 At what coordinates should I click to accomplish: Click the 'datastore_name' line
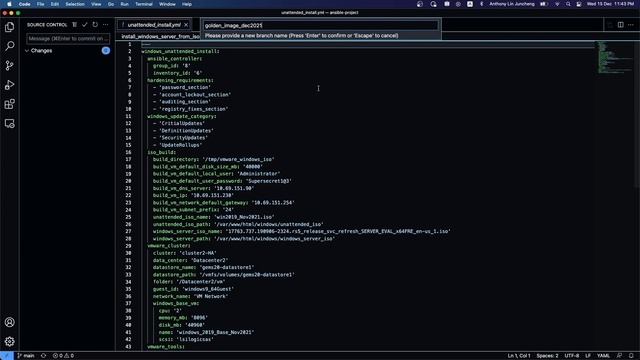click(204, 267)
